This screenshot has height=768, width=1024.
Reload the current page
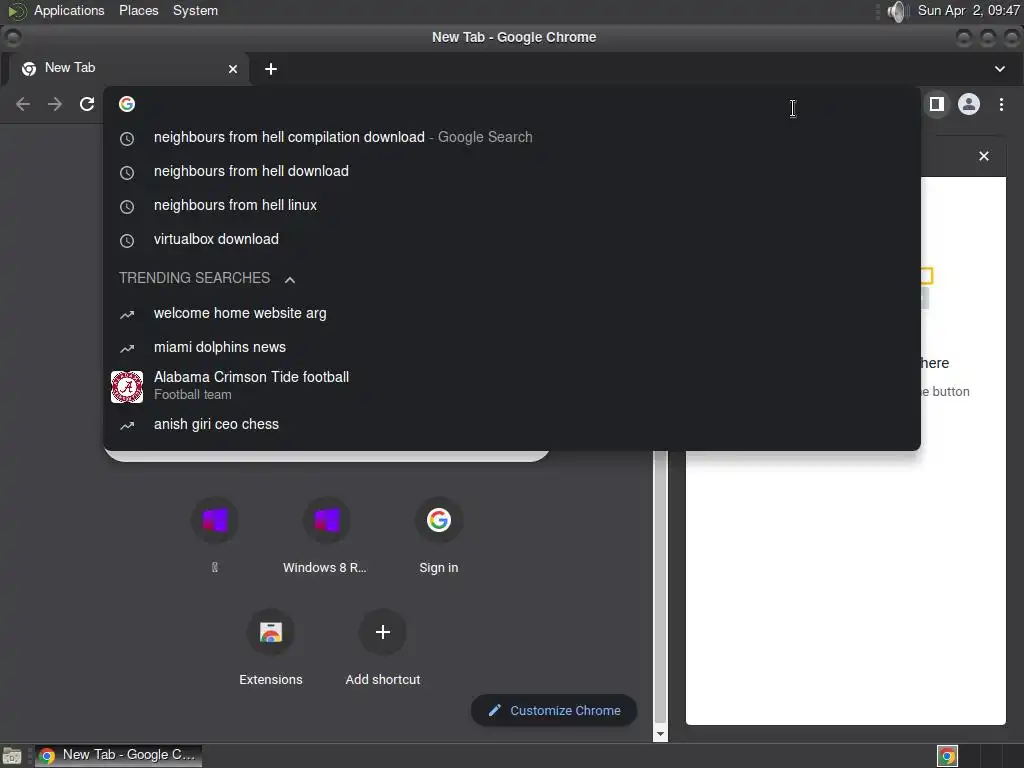(x=87, y=104)
